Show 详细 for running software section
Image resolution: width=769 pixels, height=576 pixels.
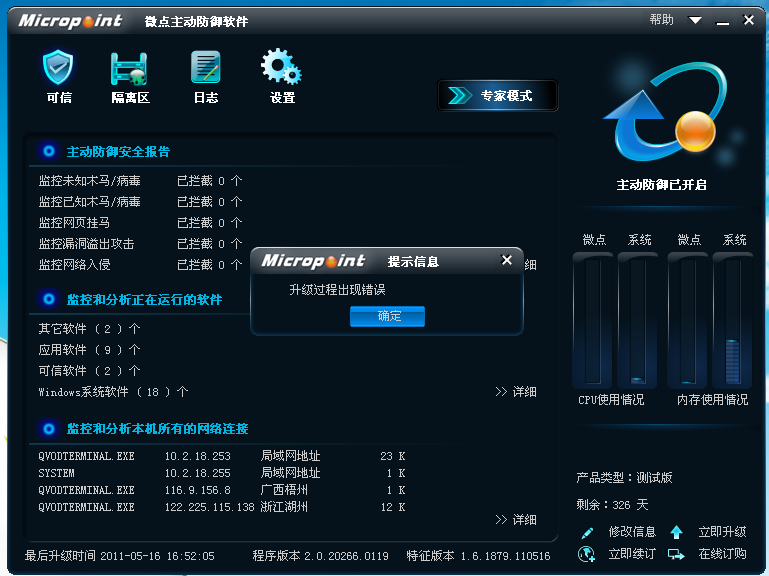click(515, 392)
